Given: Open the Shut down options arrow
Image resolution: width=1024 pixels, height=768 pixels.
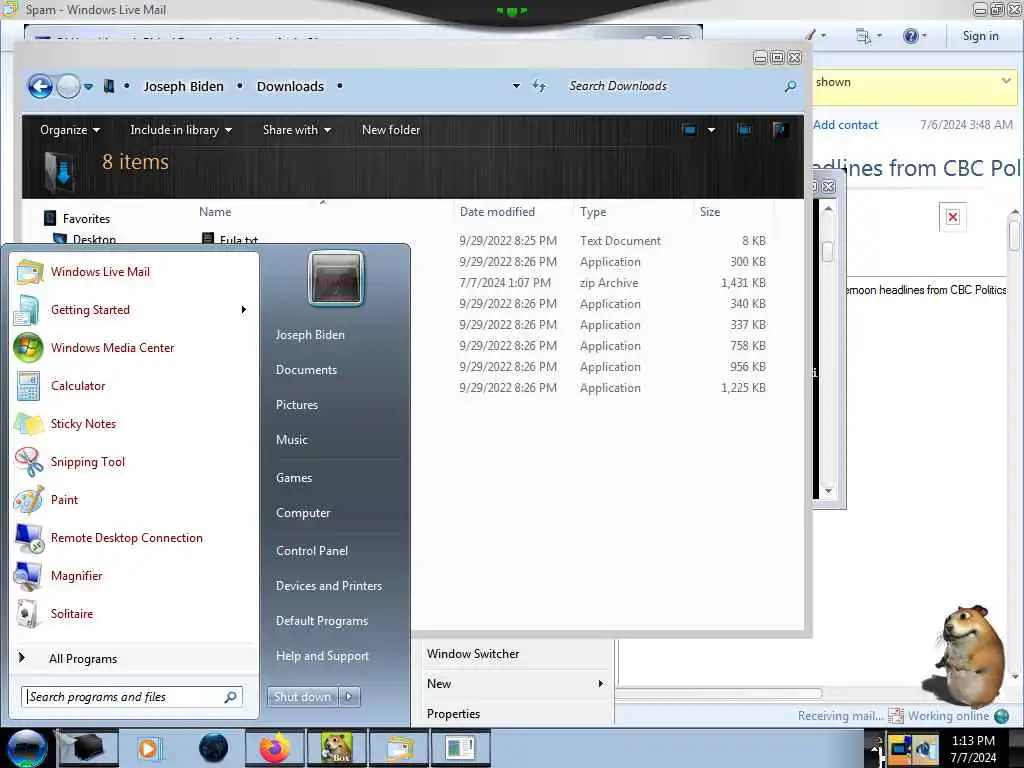Looking at the screenshot, I should click(349, 697).
